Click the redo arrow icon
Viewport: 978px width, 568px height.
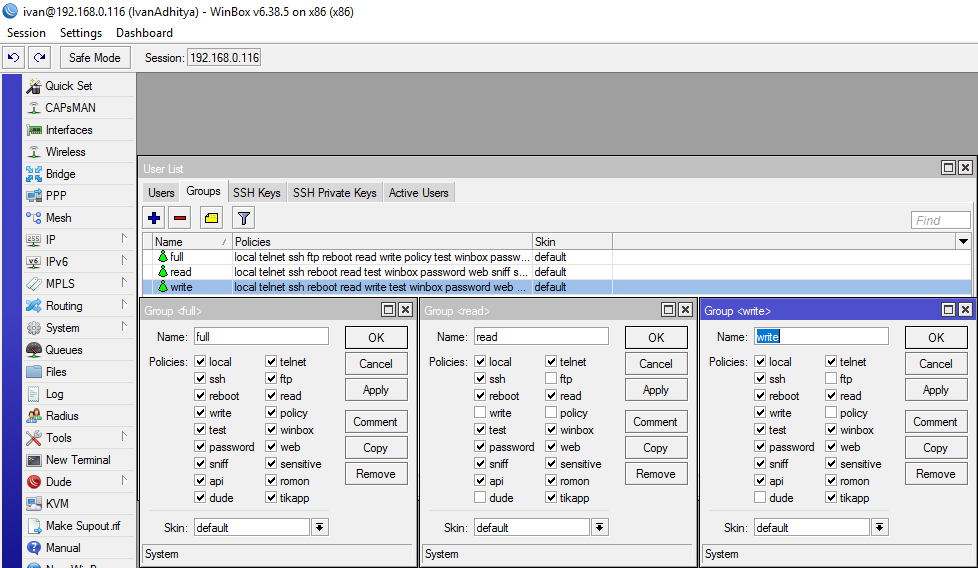(x=39, y=57)
